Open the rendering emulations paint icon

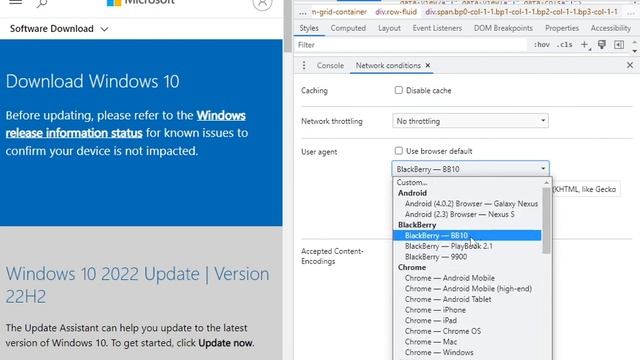coord(602,45)
